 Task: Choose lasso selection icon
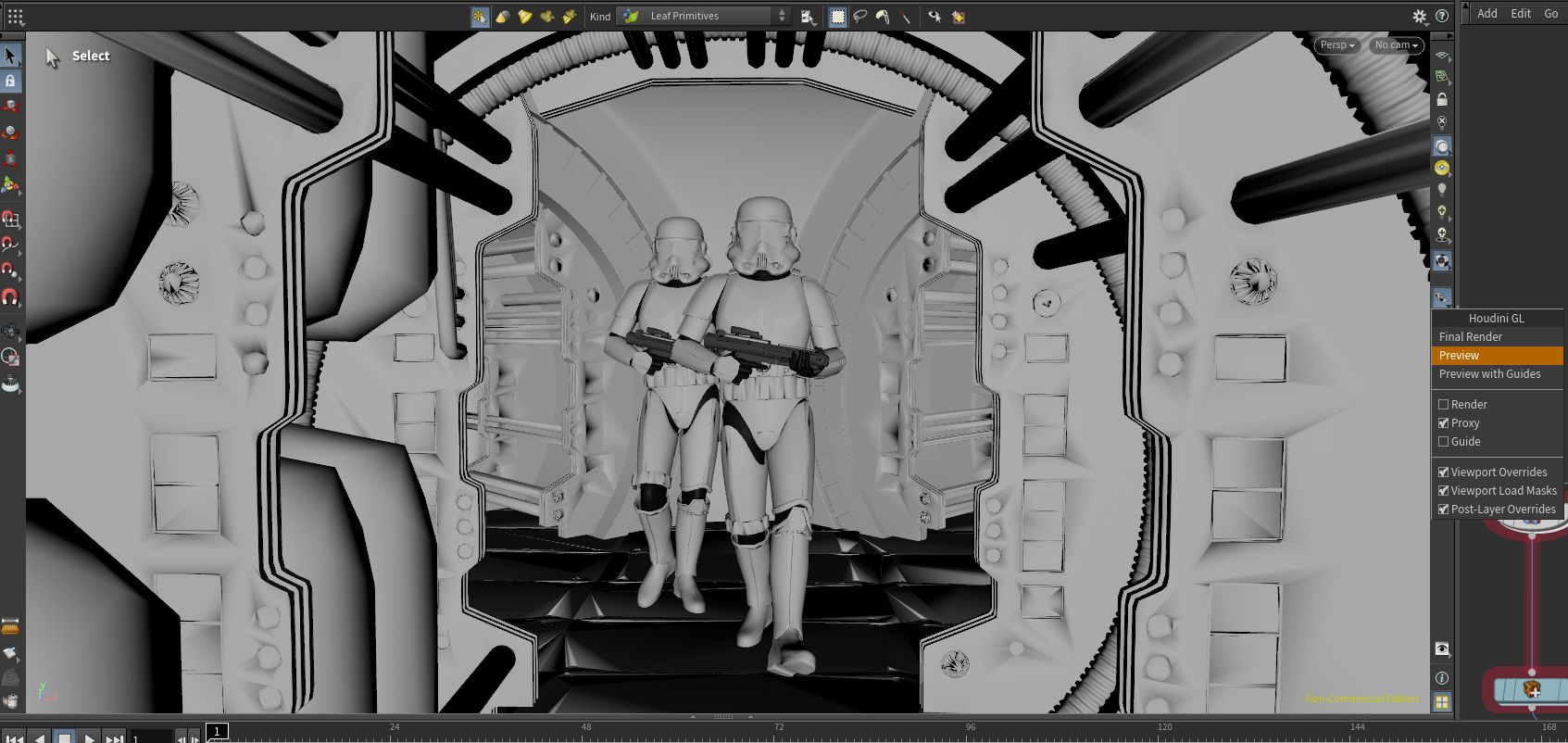(859, 17)
